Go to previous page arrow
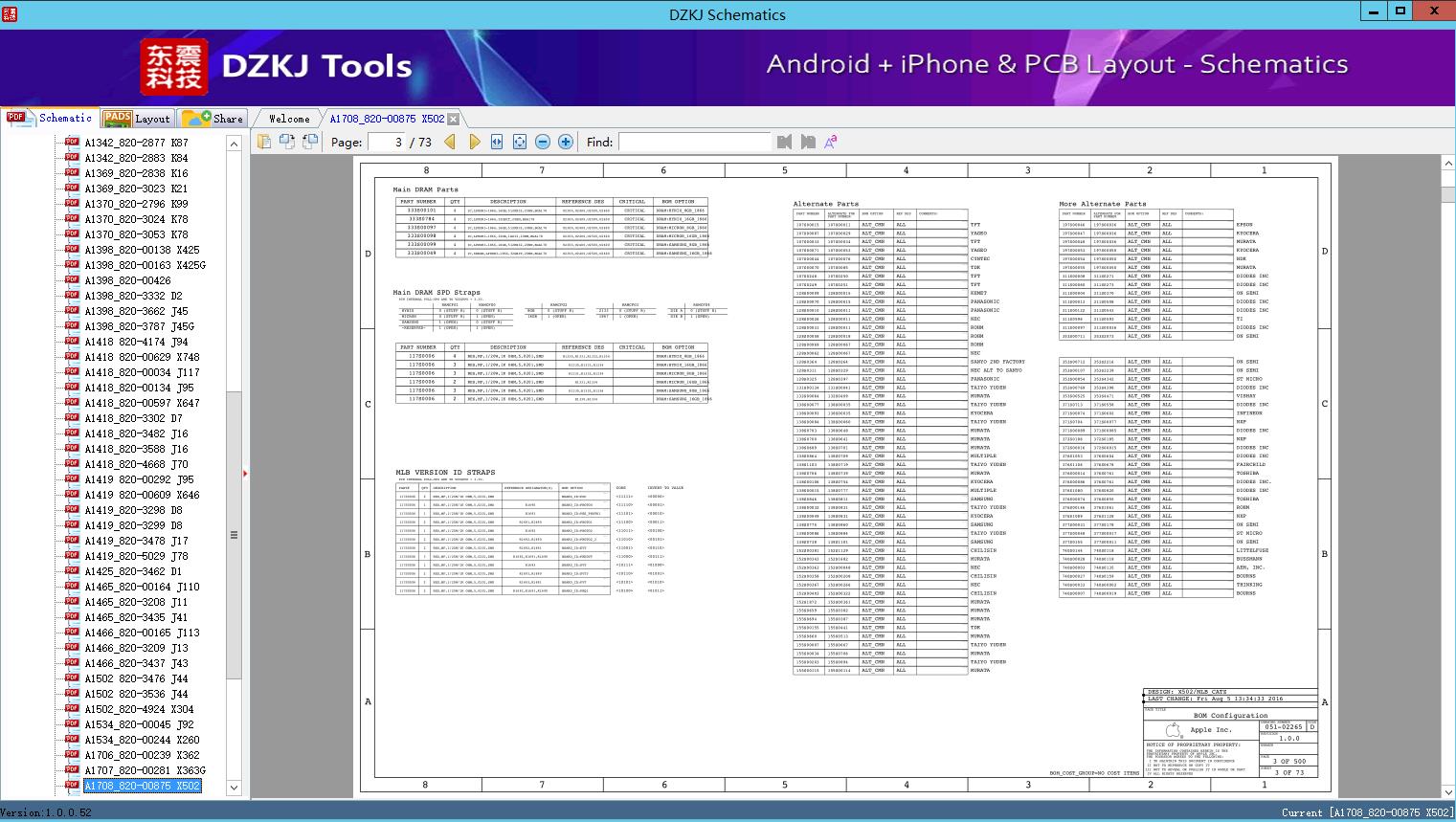The height and width of the screenshot is (822, 1456). (450, 142)
